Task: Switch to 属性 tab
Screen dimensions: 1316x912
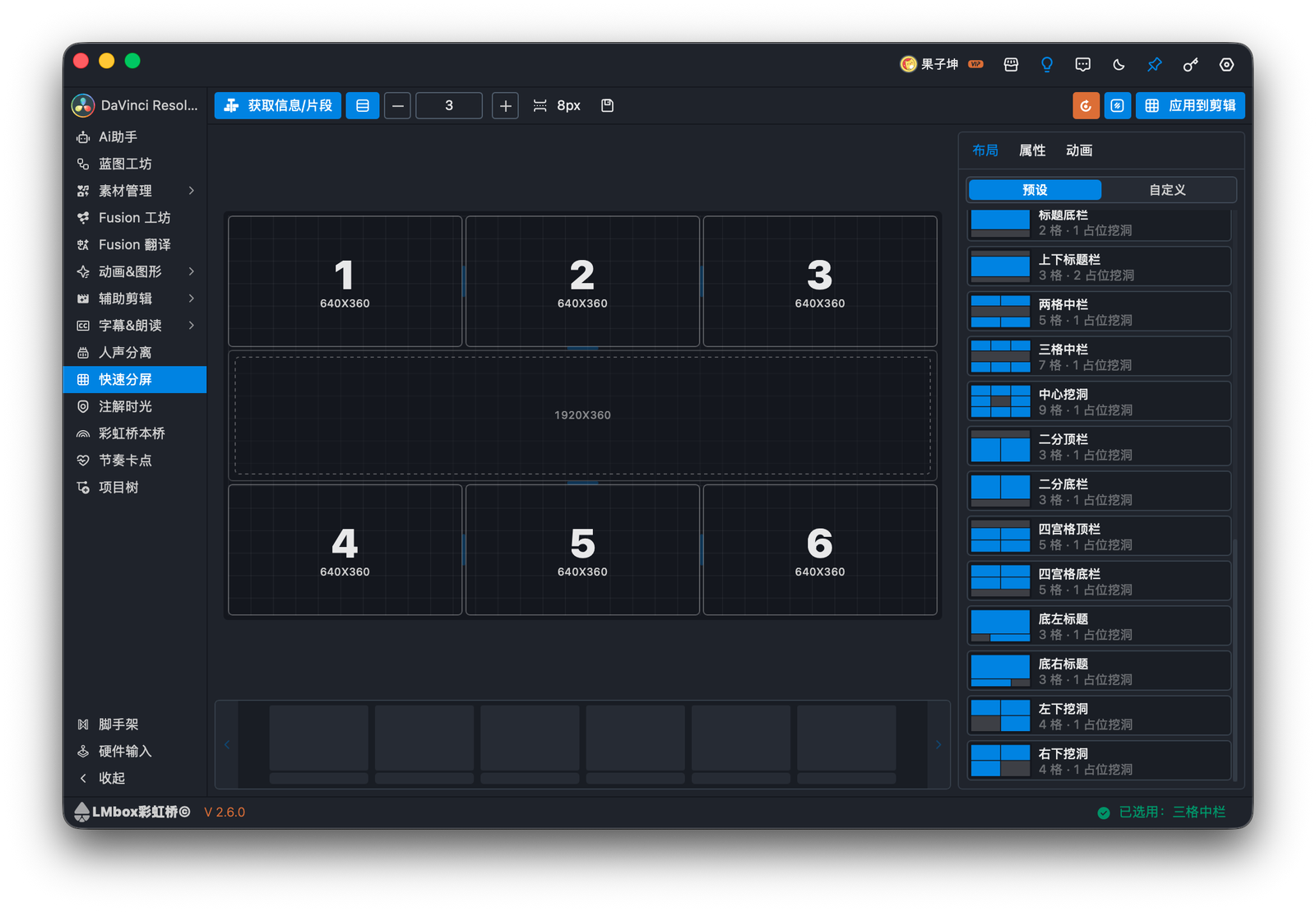Action: coord(1032,150)
